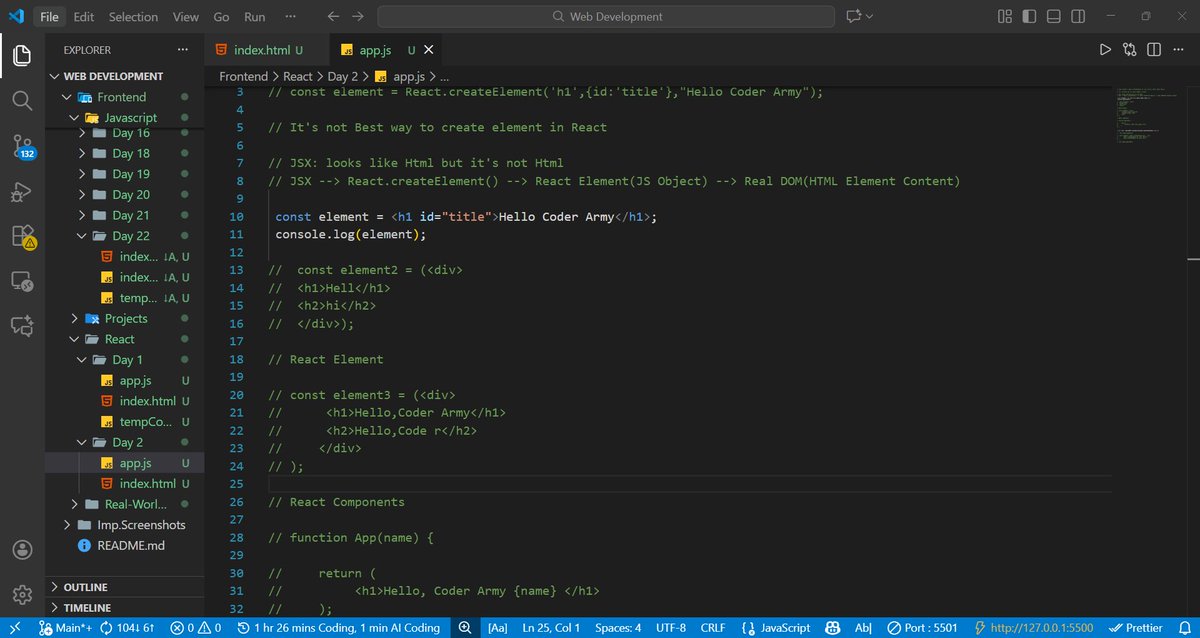The image size is (1200, 638).
Task: Toggle the Secondary Side Bar panel
Action: [x=1077, y=16]
